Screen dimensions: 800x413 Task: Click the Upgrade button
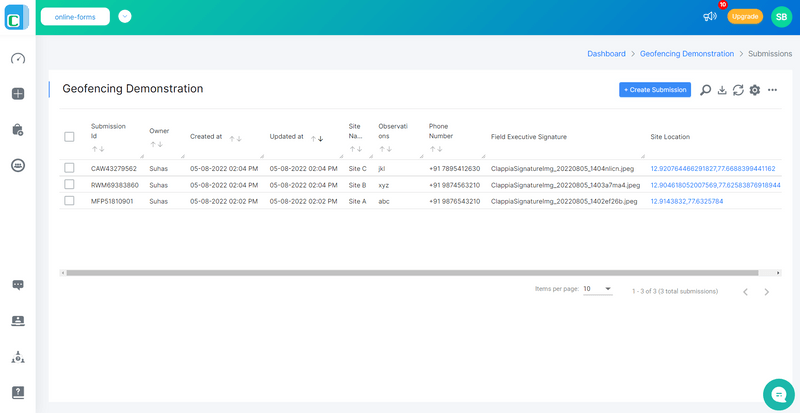click(x=744, y=17)
